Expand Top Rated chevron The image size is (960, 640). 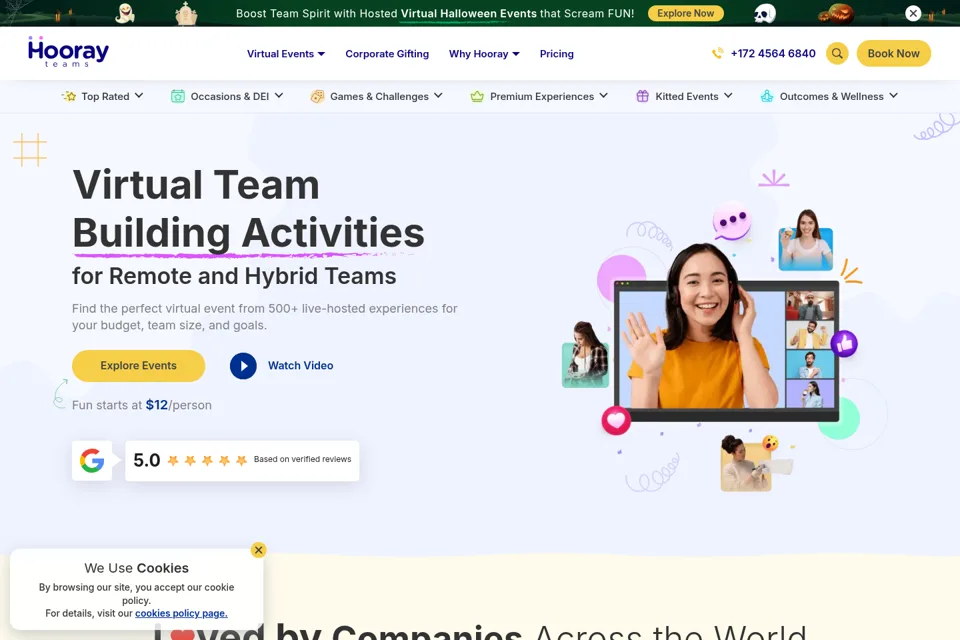[x=139, y=96]
